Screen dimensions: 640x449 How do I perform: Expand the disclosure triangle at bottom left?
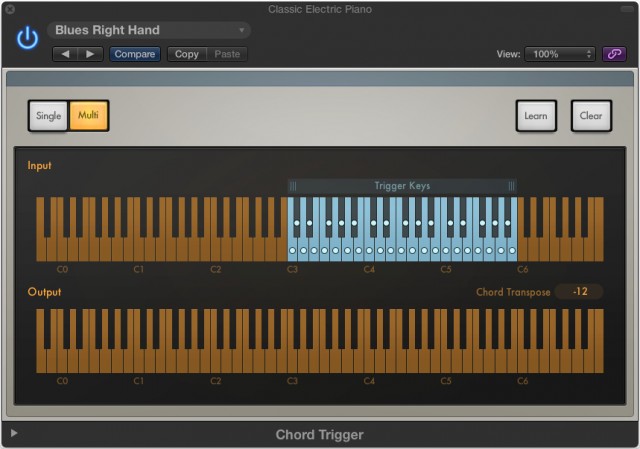[13, 434]
